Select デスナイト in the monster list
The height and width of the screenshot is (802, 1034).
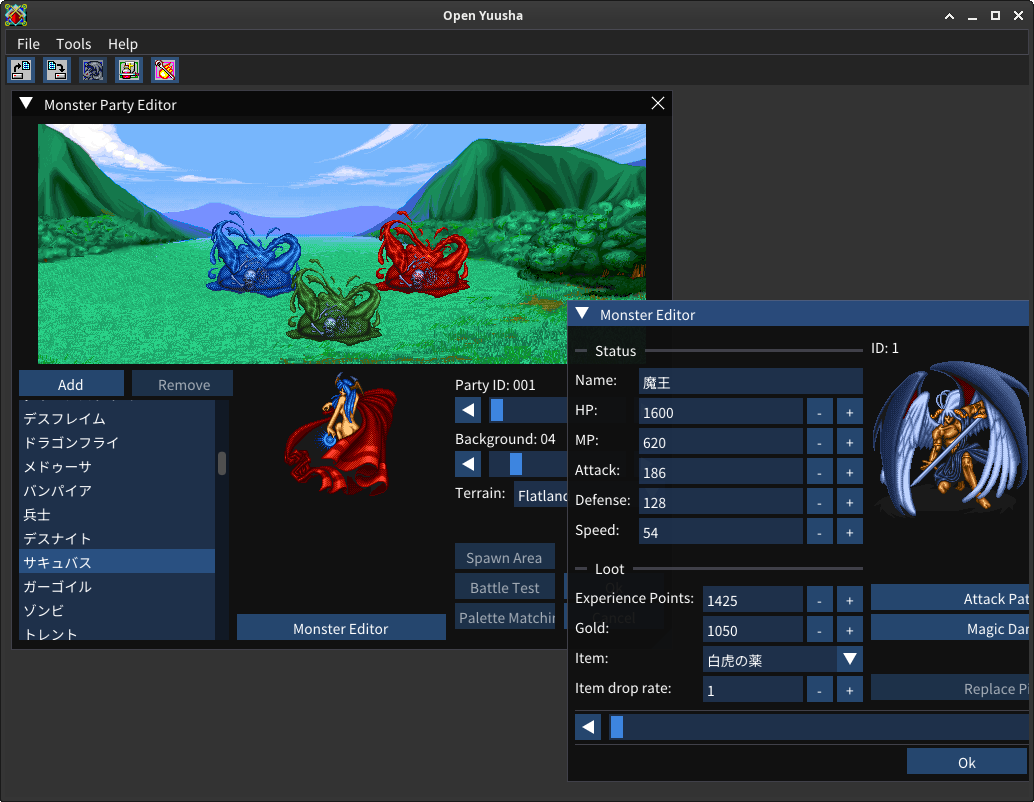[x=117, y=538]
